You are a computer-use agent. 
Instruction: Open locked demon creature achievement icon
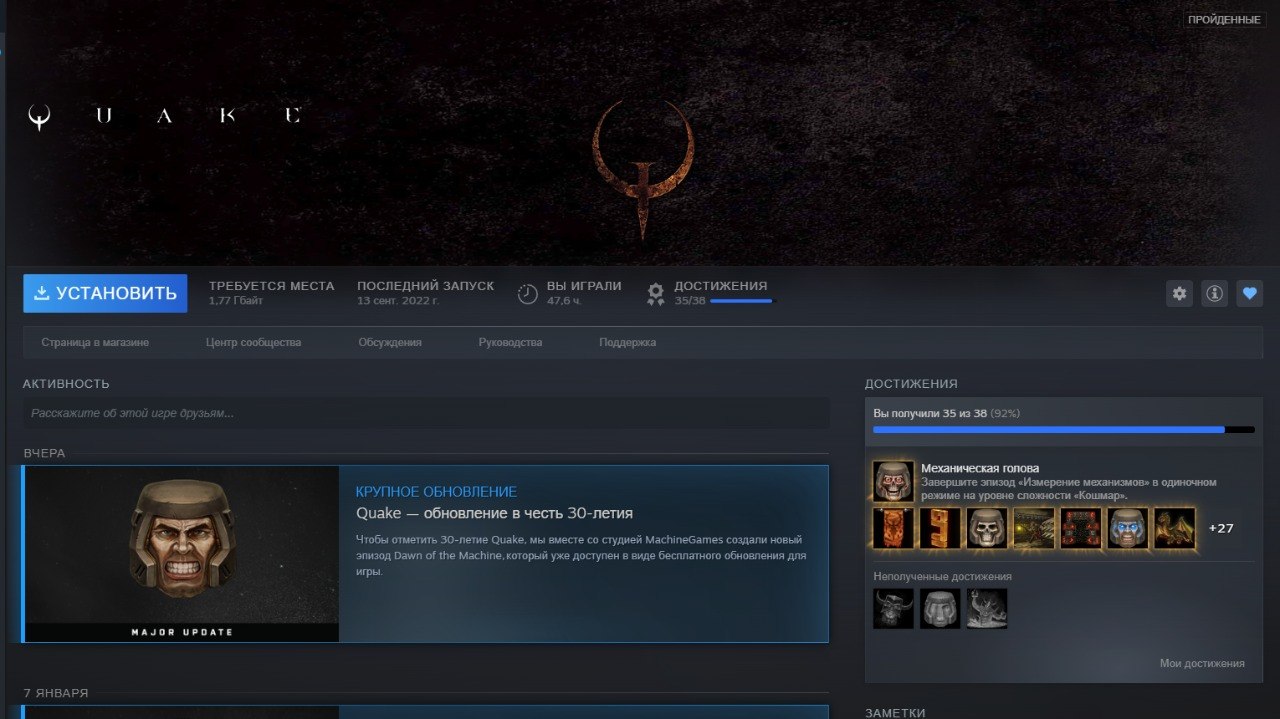coord(987,608)
